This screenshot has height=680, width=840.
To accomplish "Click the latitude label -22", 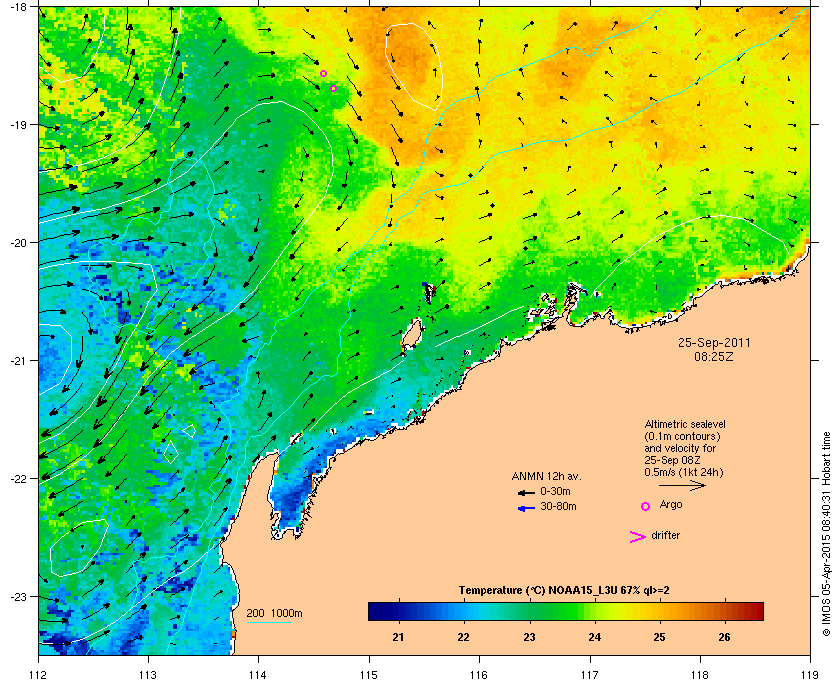I will [17, 479].
